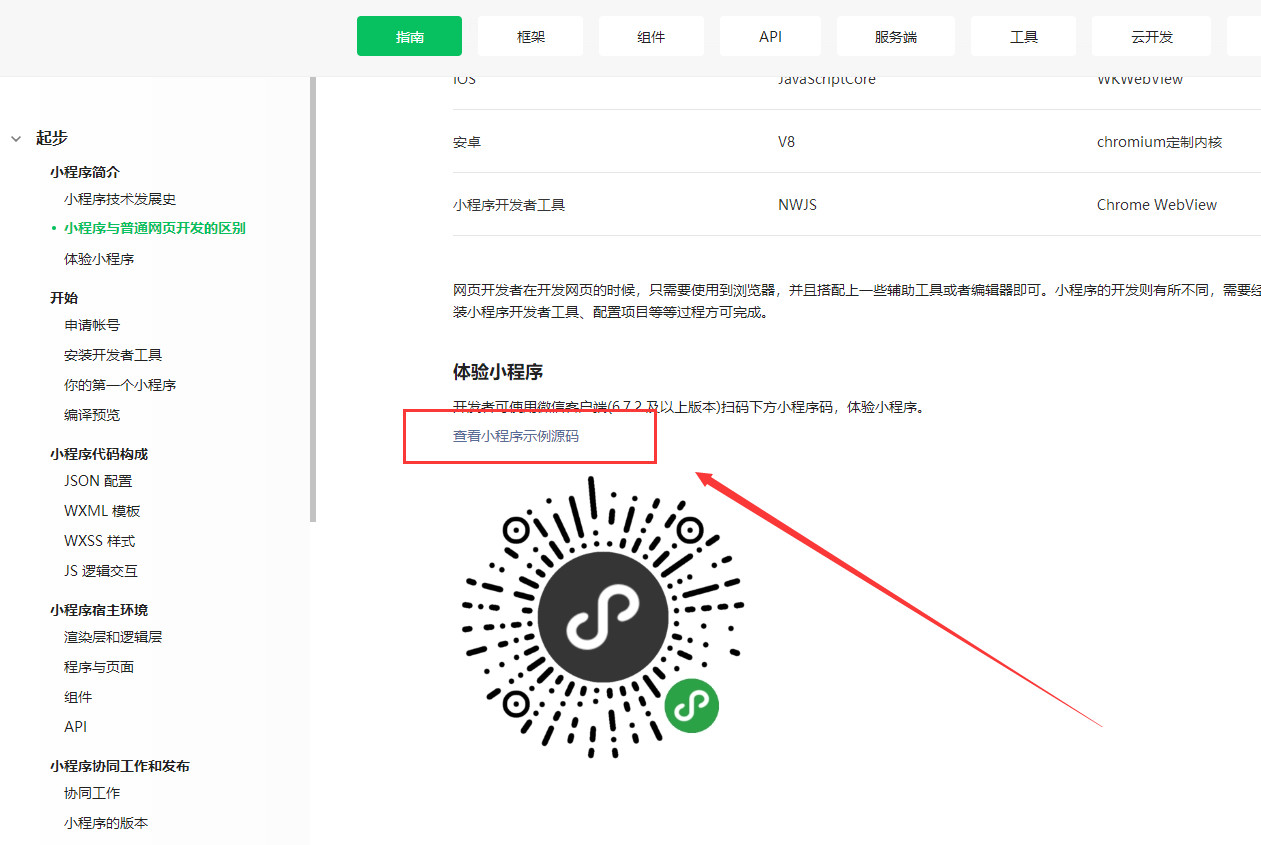
Task: Open 程序与页面 page
Action: [x=99, y=667]
